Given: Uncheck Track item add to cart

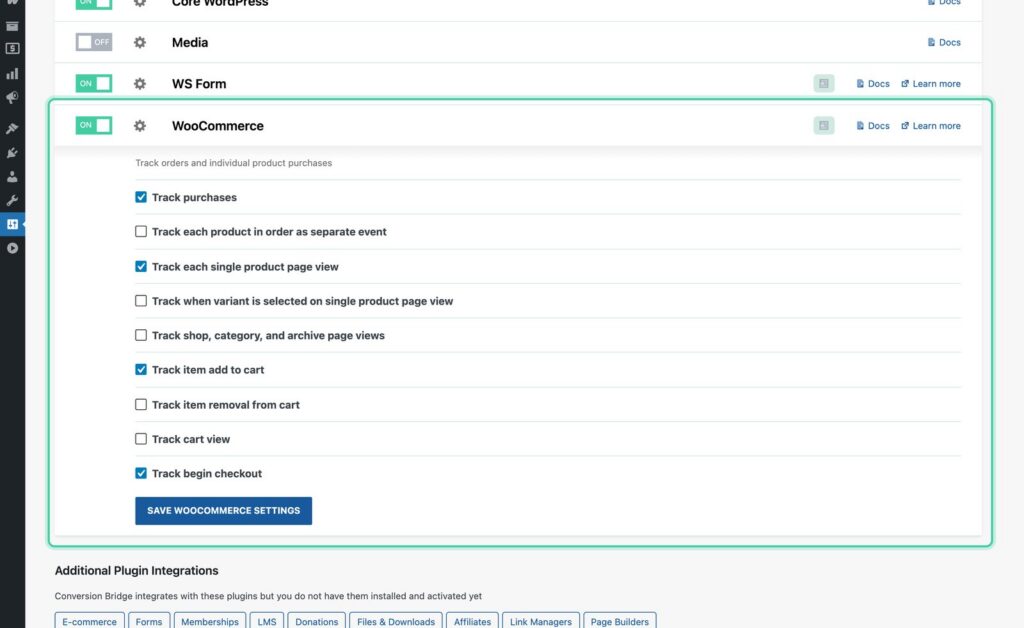Looking at the screenshot, I should 140,369.
